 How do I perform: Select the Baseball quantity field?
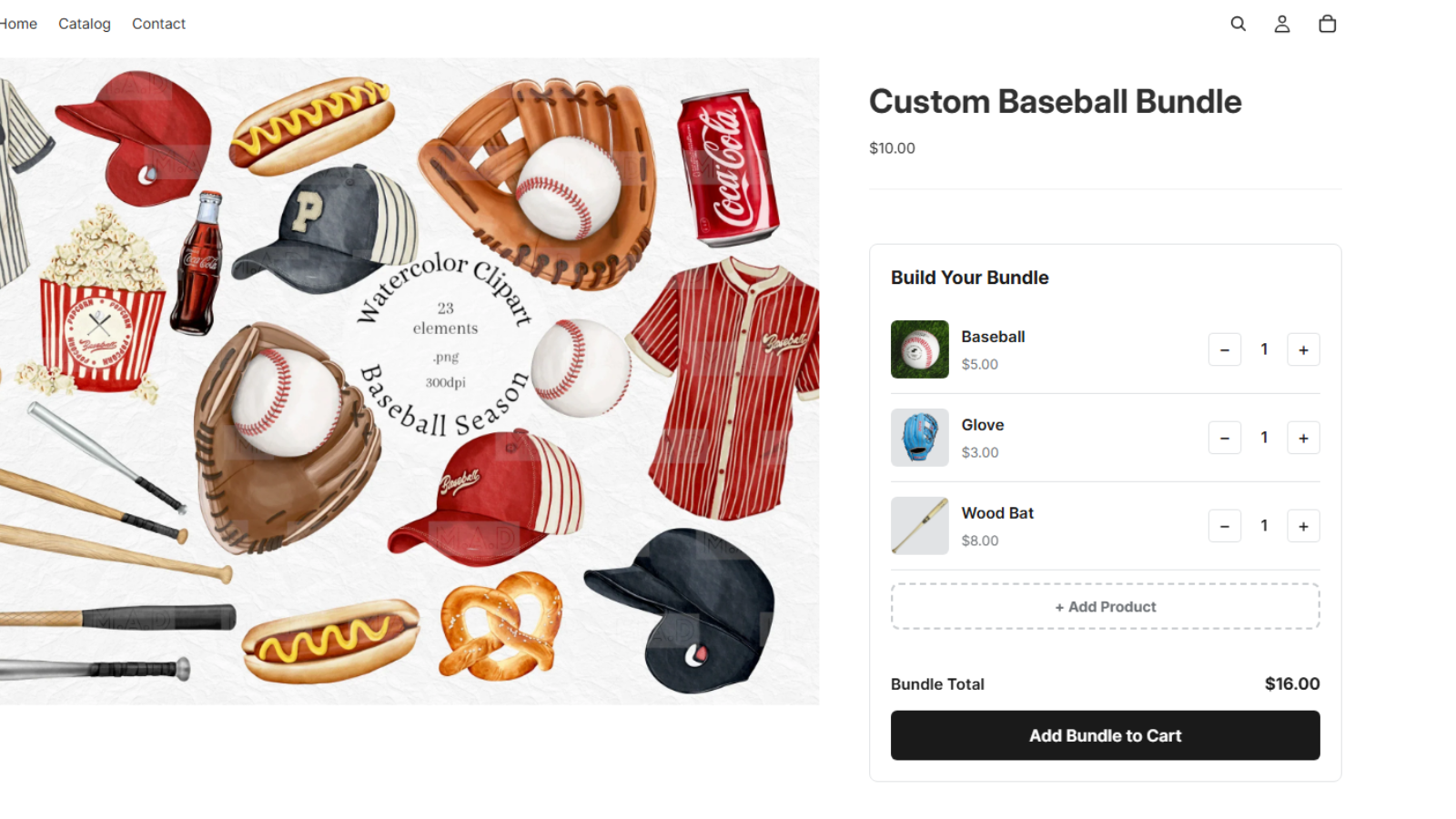[1264, 349]
